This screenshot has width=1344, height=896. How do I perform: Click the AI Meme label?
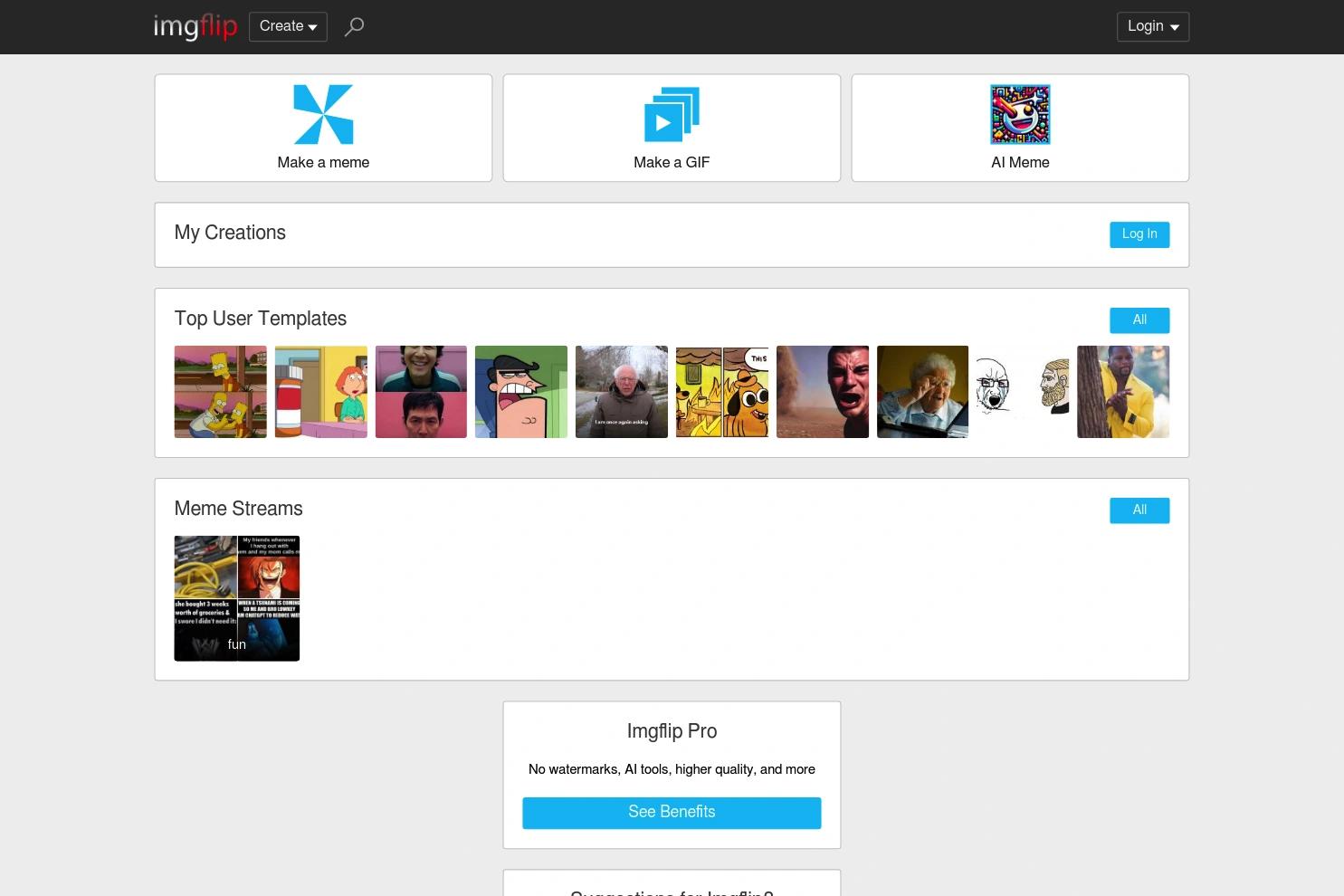point(1020,163)
